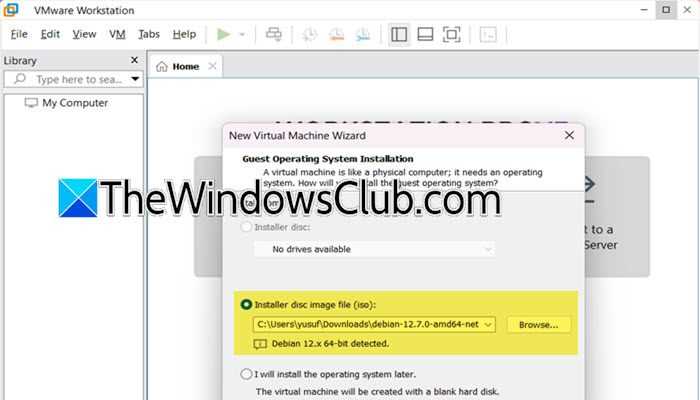Click the Revert to Snapshot icon
Screen dimensions: 700x400
coord(336,34)
